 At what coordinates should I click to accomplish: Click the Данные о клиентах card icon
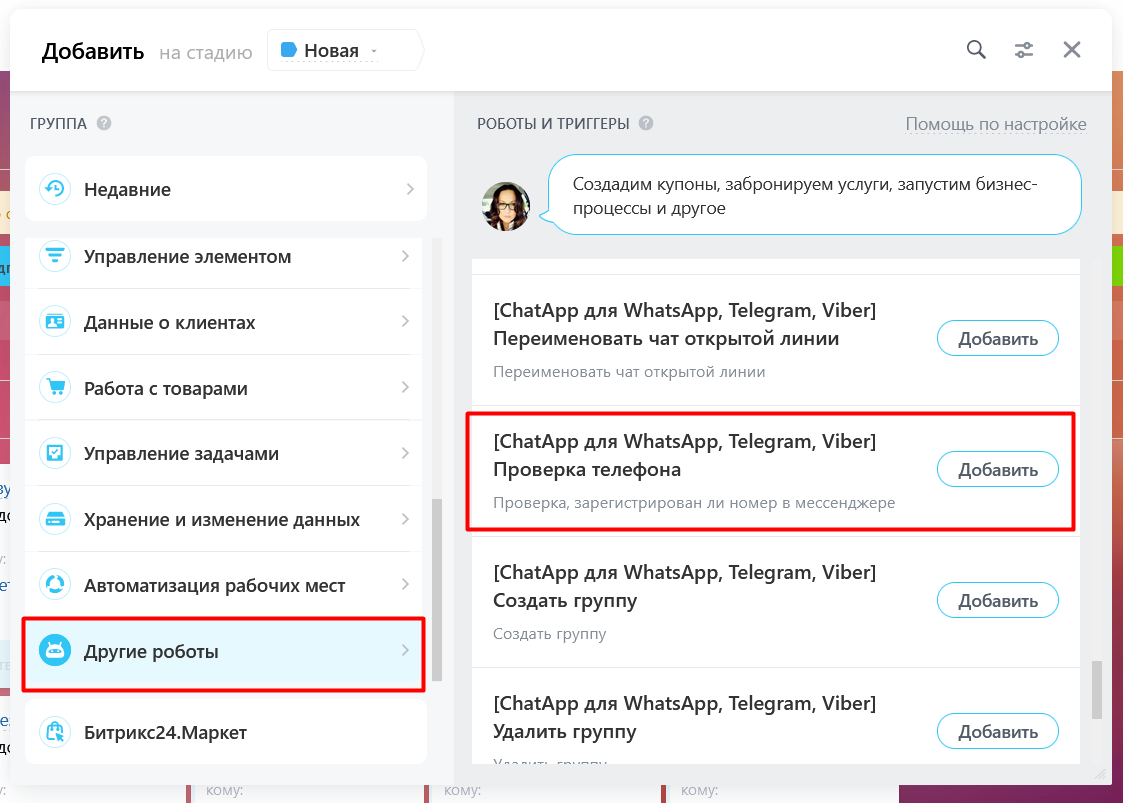(55, 322)
